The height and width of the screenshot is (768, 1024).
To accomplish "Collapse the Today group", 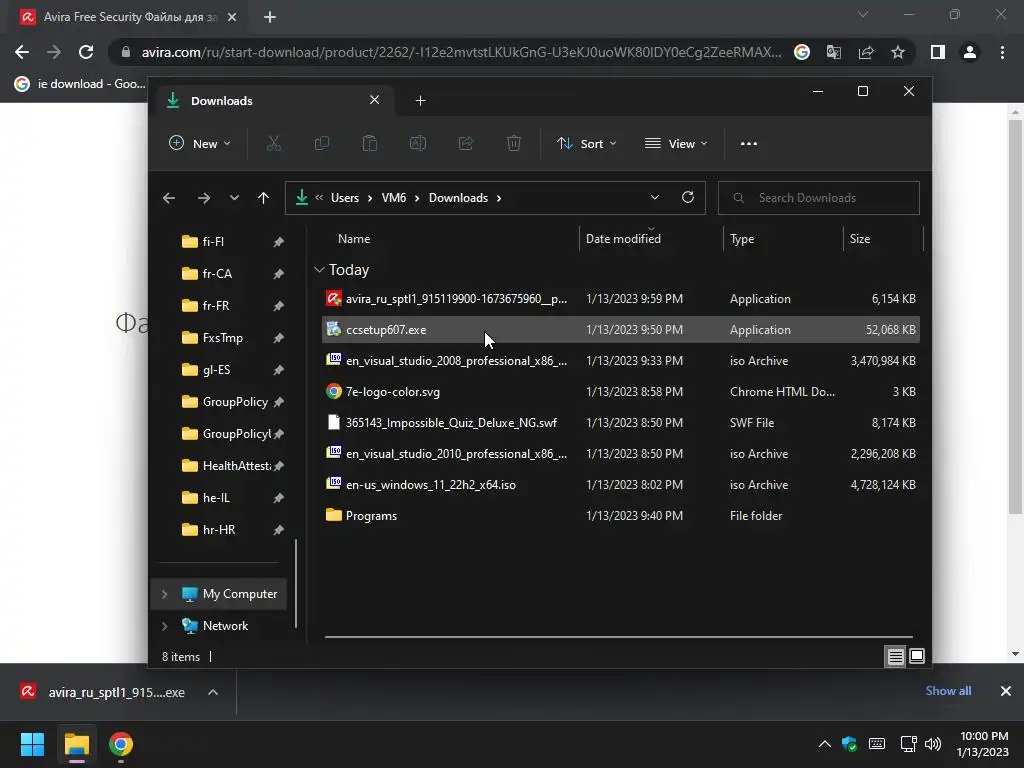I will click(319, 270).
